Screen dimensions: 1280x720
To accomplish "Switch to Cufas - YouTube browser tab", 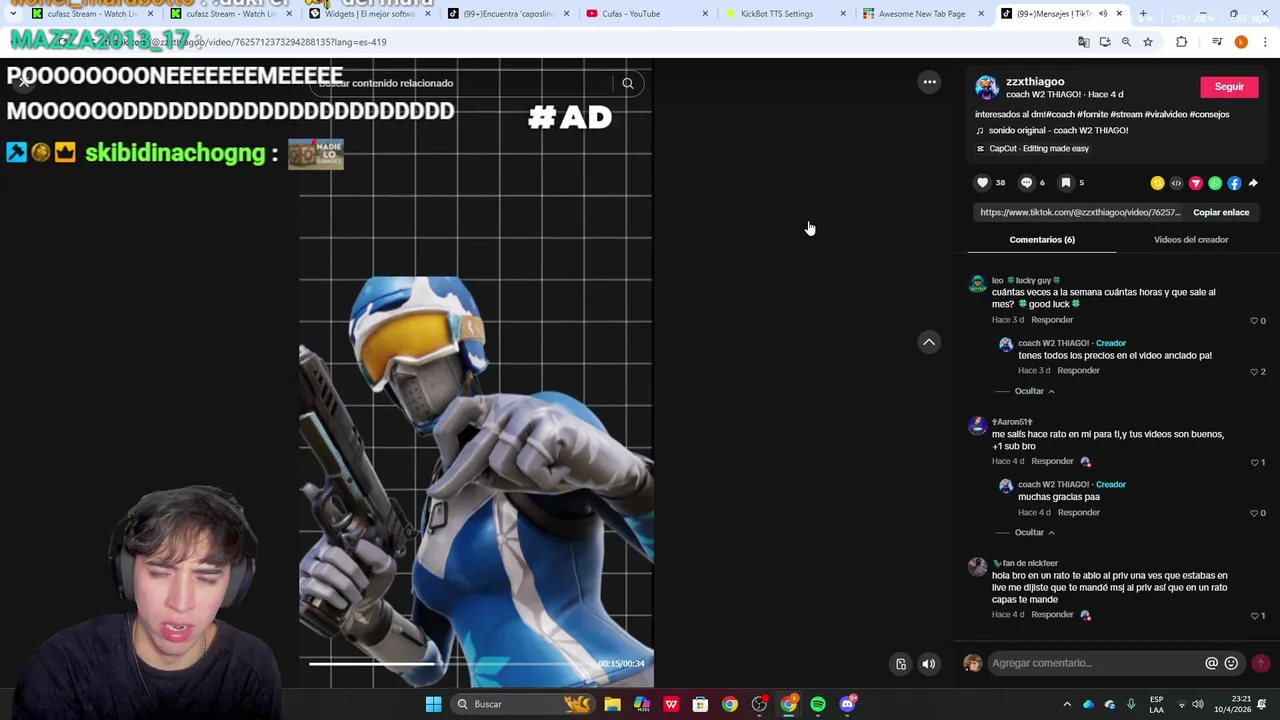I will tap(643, 14).
